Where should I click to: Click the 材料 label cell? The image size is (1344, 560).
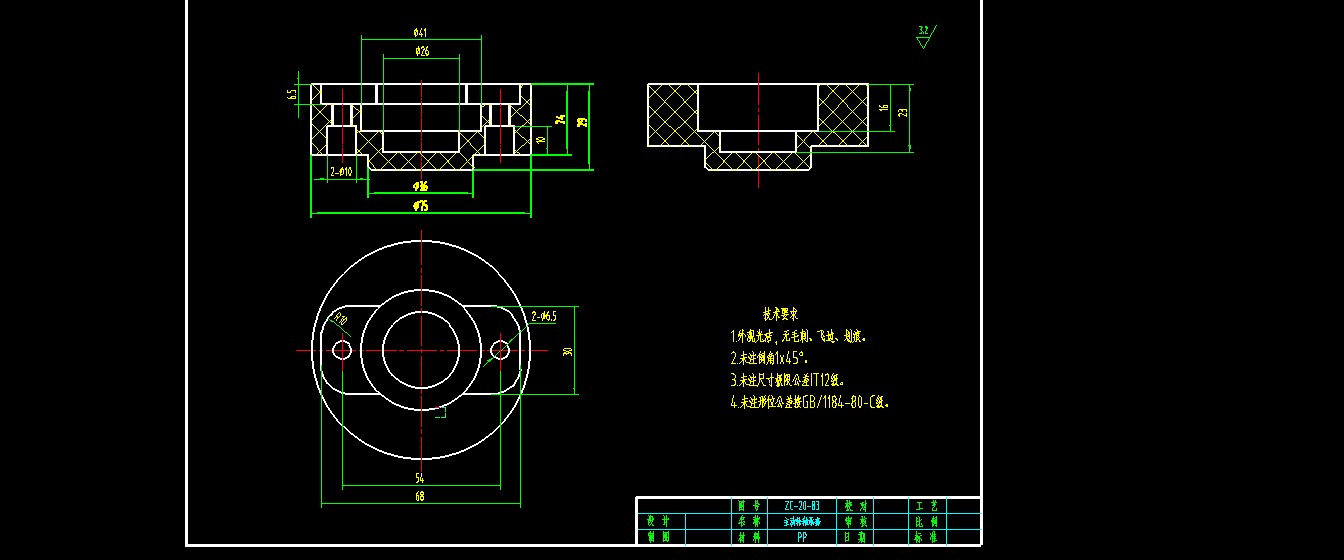coord(749,537)
